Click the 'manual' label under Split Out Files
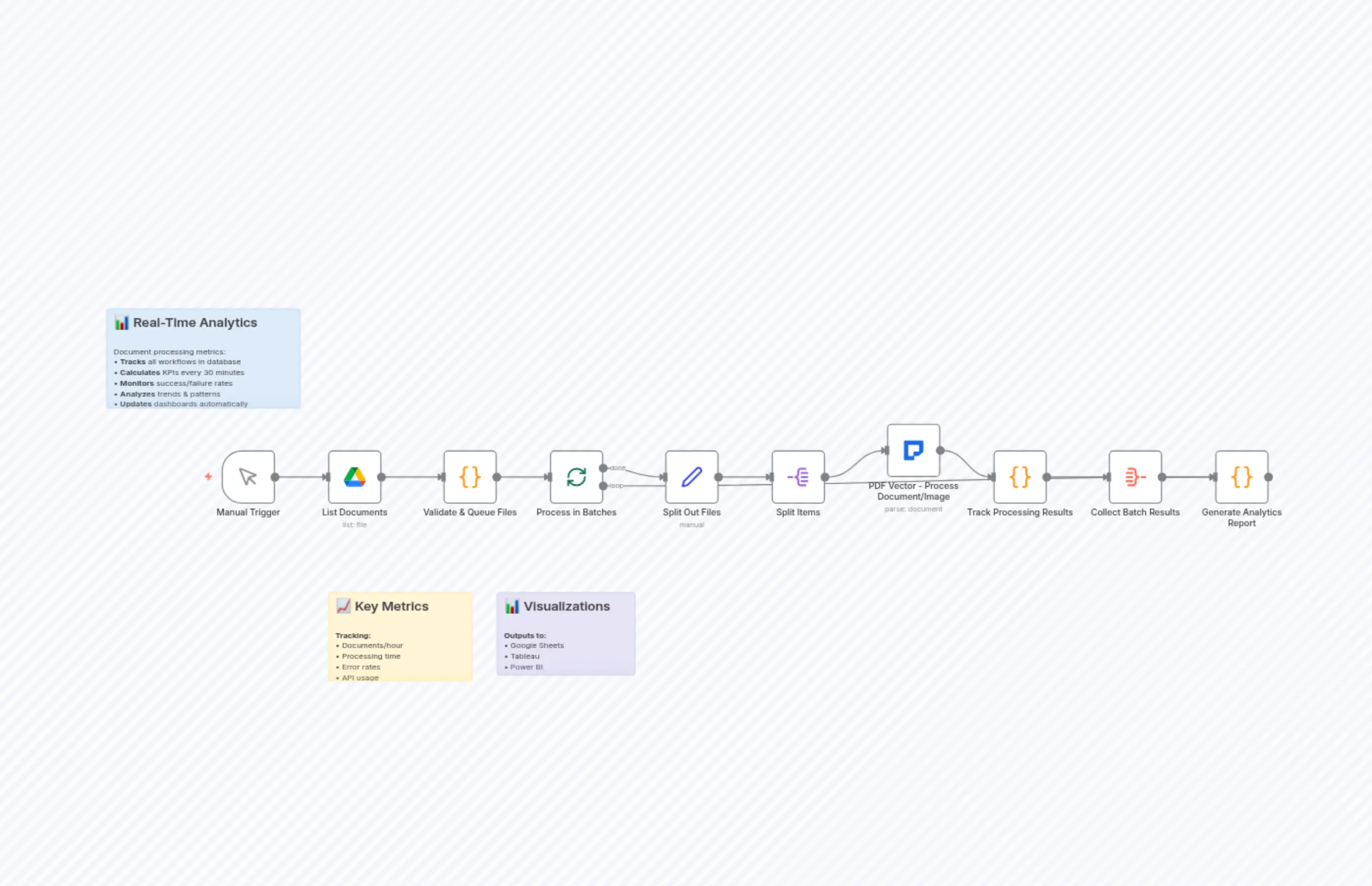 [x=691, y=524]
